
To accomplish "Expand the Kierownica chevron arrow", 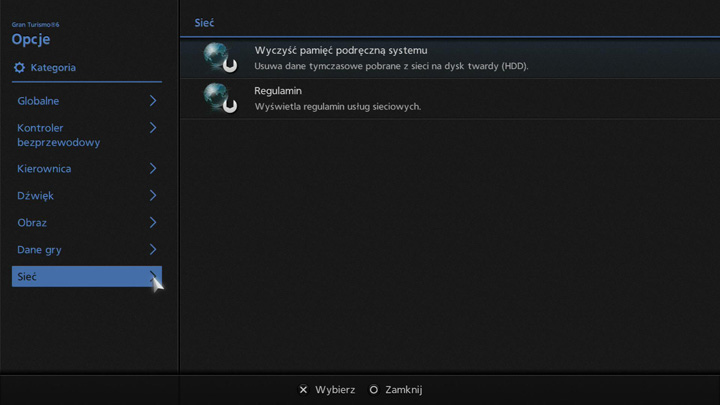I will (153, 169).
